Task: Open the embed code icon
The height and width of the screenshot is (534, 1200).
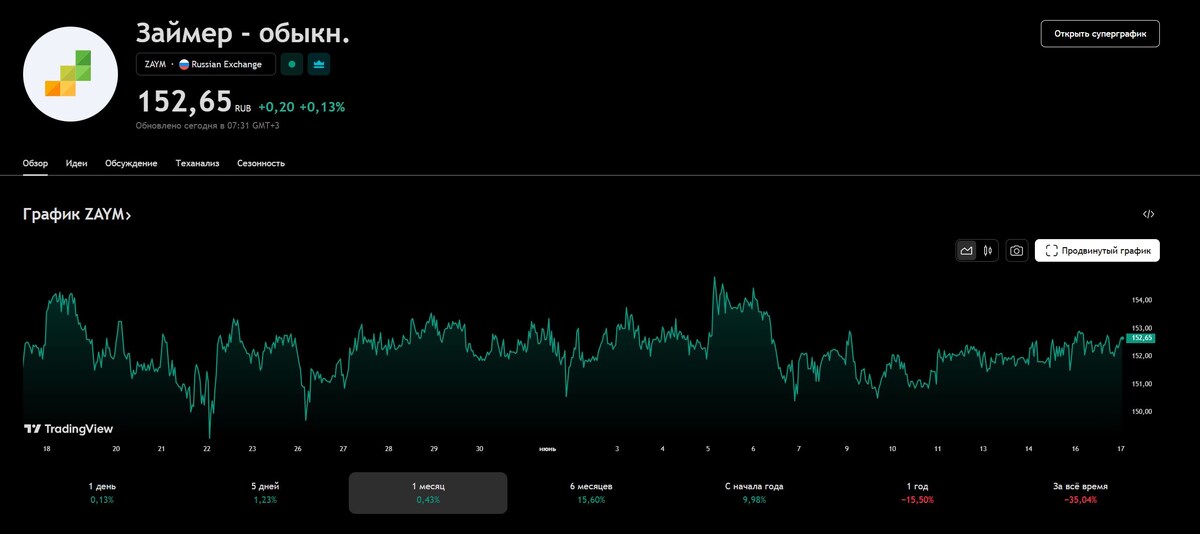Action: pos(1149,214)
